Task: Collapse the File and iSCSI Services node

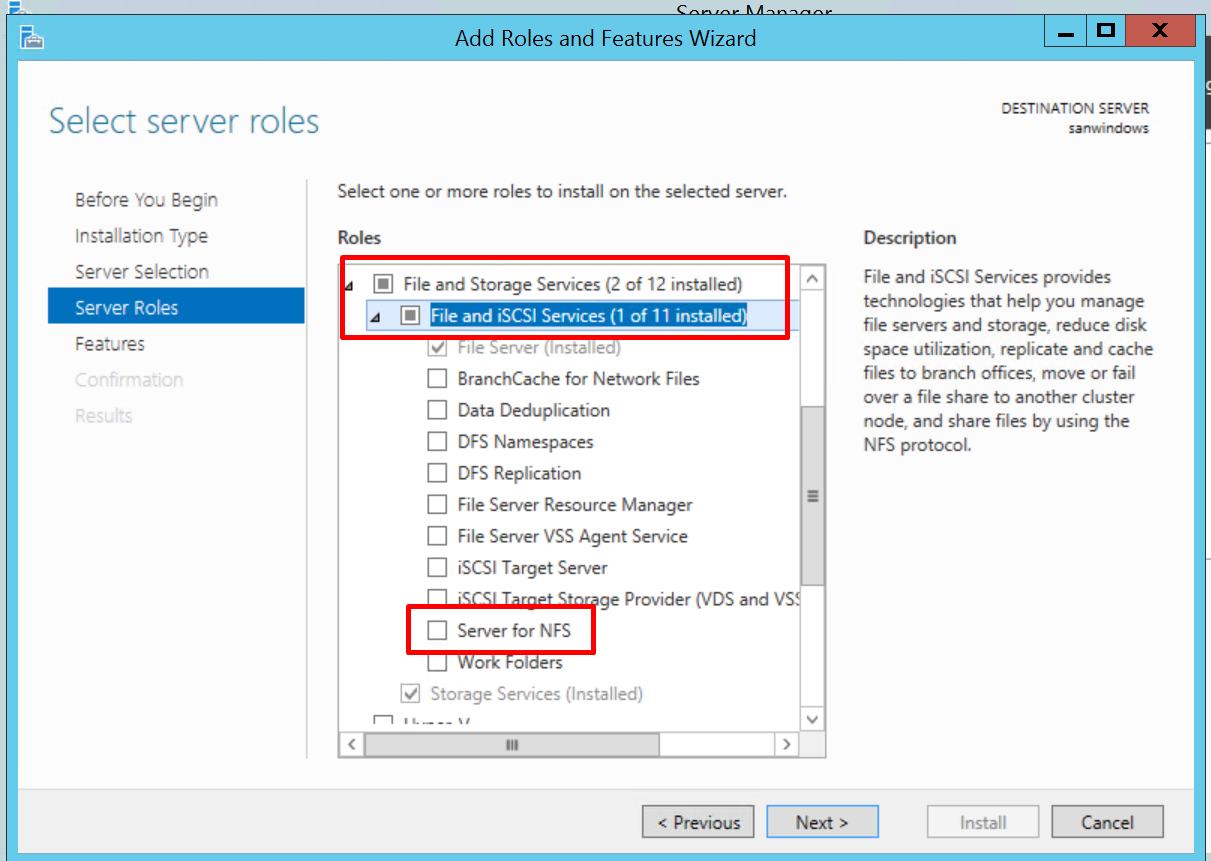Action: pos(377,317)
